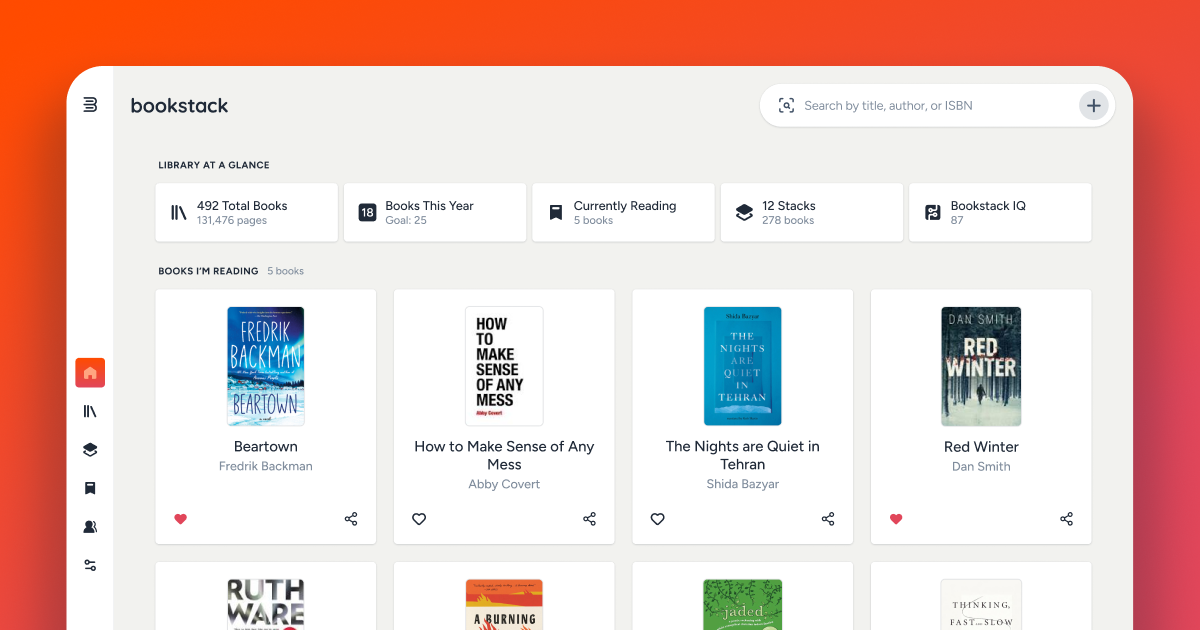
Task: Click the layers icon on 12 Stacks
Action: click(x=744, y=212)
